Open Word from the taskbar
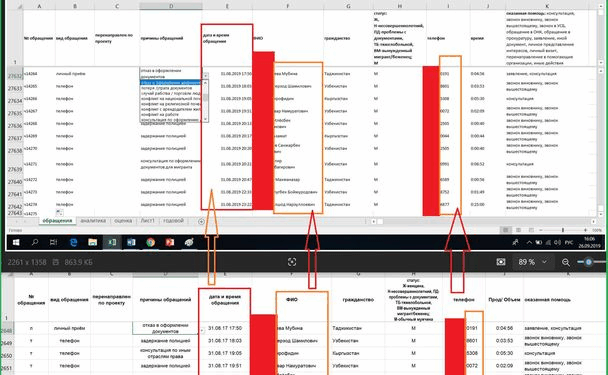This screenshot has width=608, height=375. pyautogui.click(x=131, y=242)
